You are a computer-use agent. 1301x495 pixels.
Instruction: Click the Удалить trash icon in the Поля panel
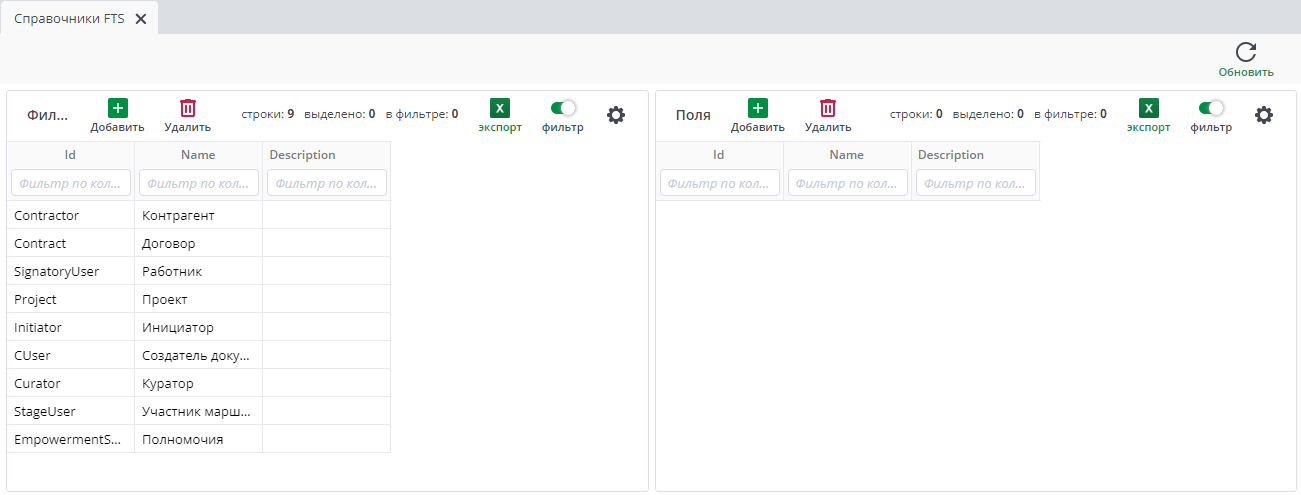click(828, 109)
